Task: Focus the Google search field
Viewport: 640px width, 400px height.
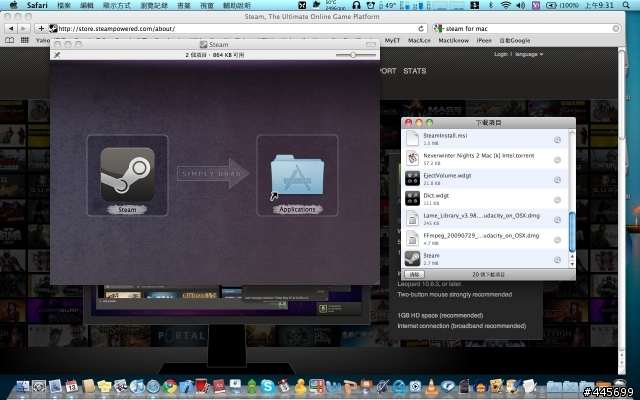Action: pyautogui.click(x=527, y=29)
